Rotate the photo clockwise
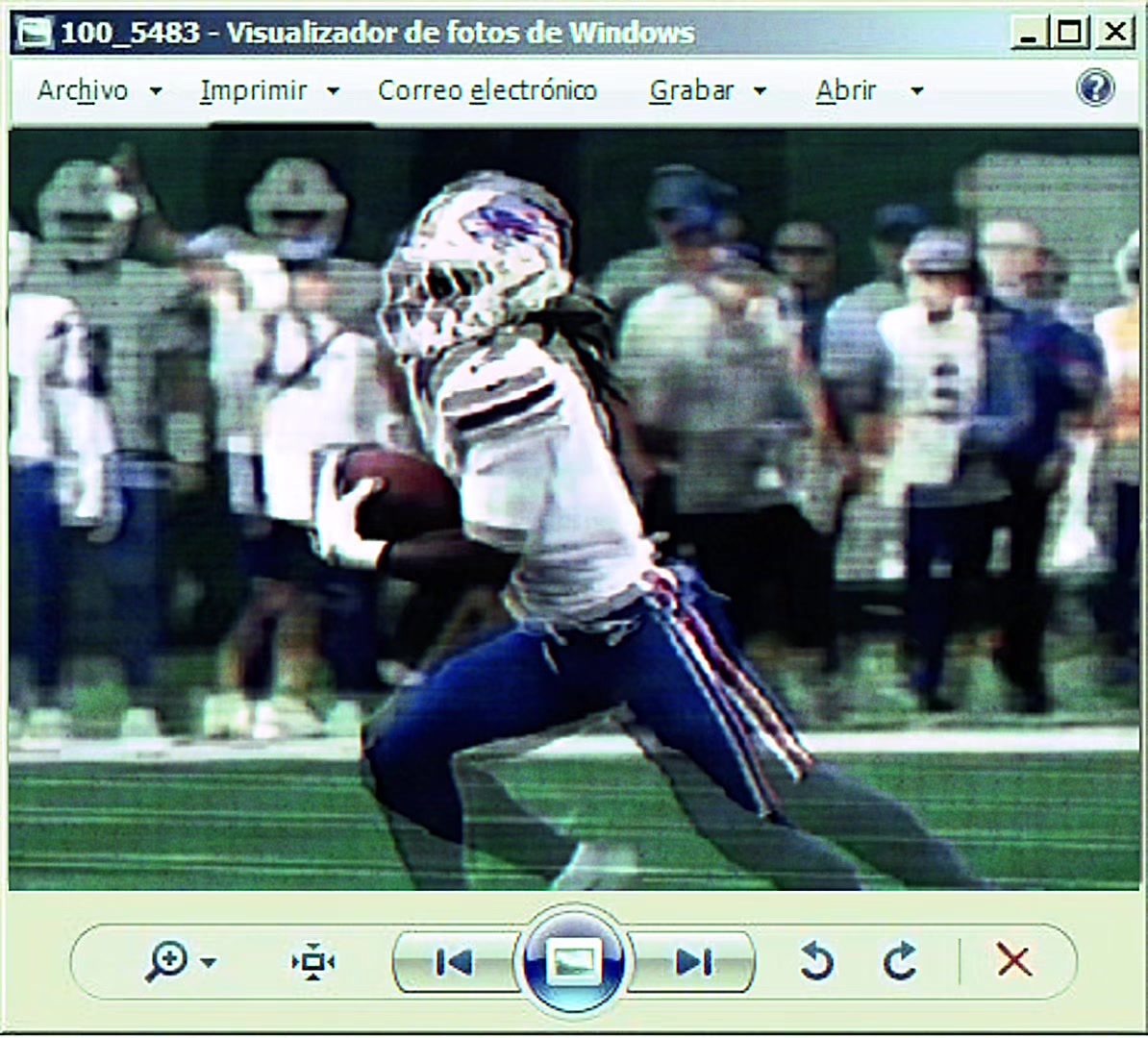The width and height of the screenshot is (1148, 1038). pos(900,961)
